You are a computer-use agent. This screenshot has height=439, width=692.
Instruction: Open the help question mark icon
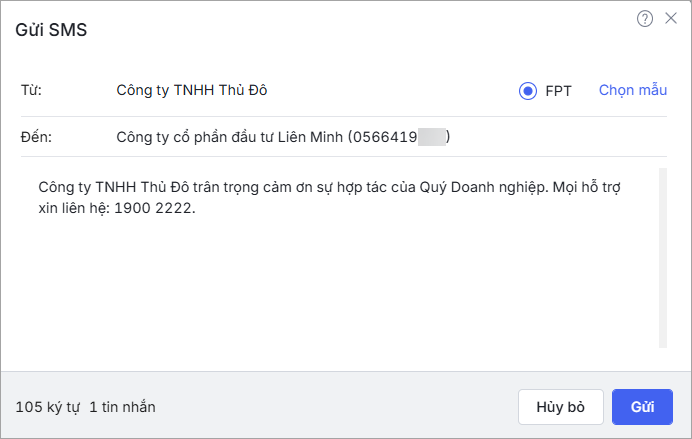(x=645, y=18)
